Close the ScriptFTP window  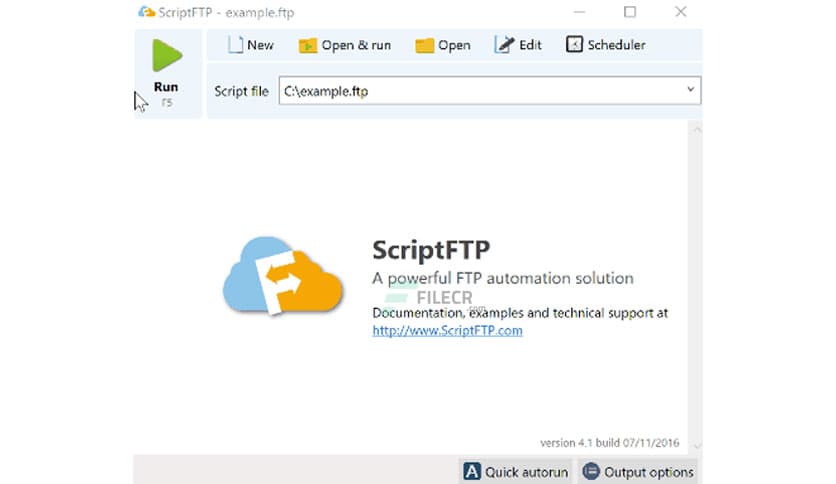click(x=680, y=12)
